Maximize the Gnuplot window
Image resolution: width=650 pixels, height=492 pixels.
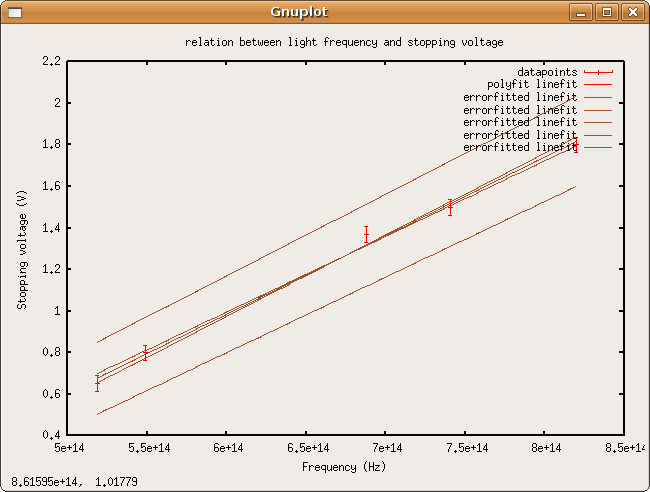tap(606, 12)
